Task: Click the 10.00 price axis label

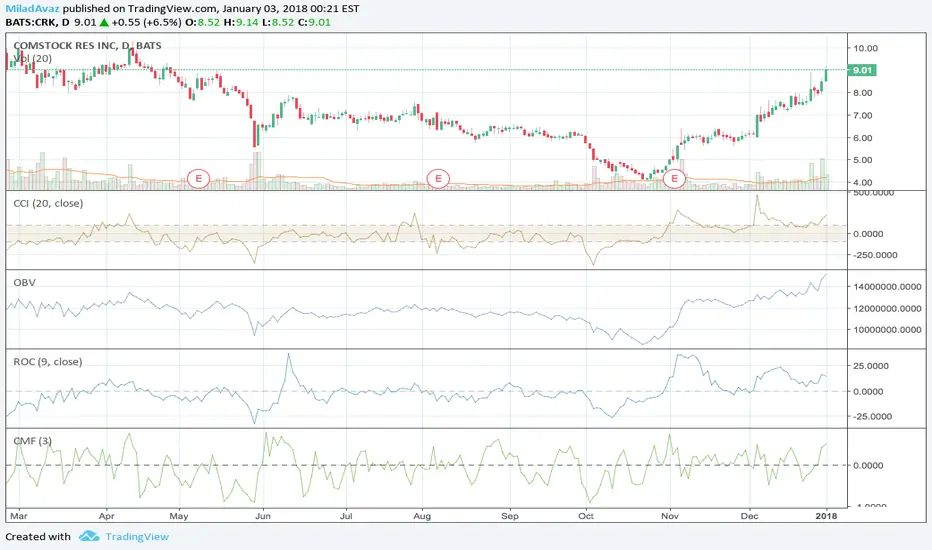Action: click(865, 48)
